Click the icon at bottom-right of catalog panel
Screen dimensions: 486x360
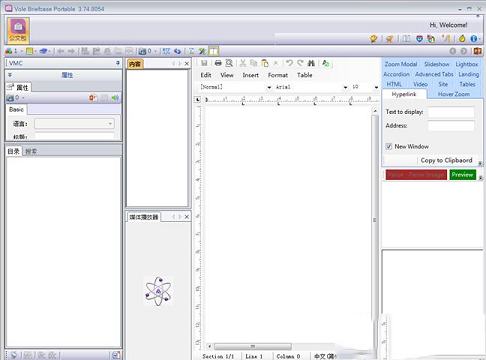[x=116, y=355]
